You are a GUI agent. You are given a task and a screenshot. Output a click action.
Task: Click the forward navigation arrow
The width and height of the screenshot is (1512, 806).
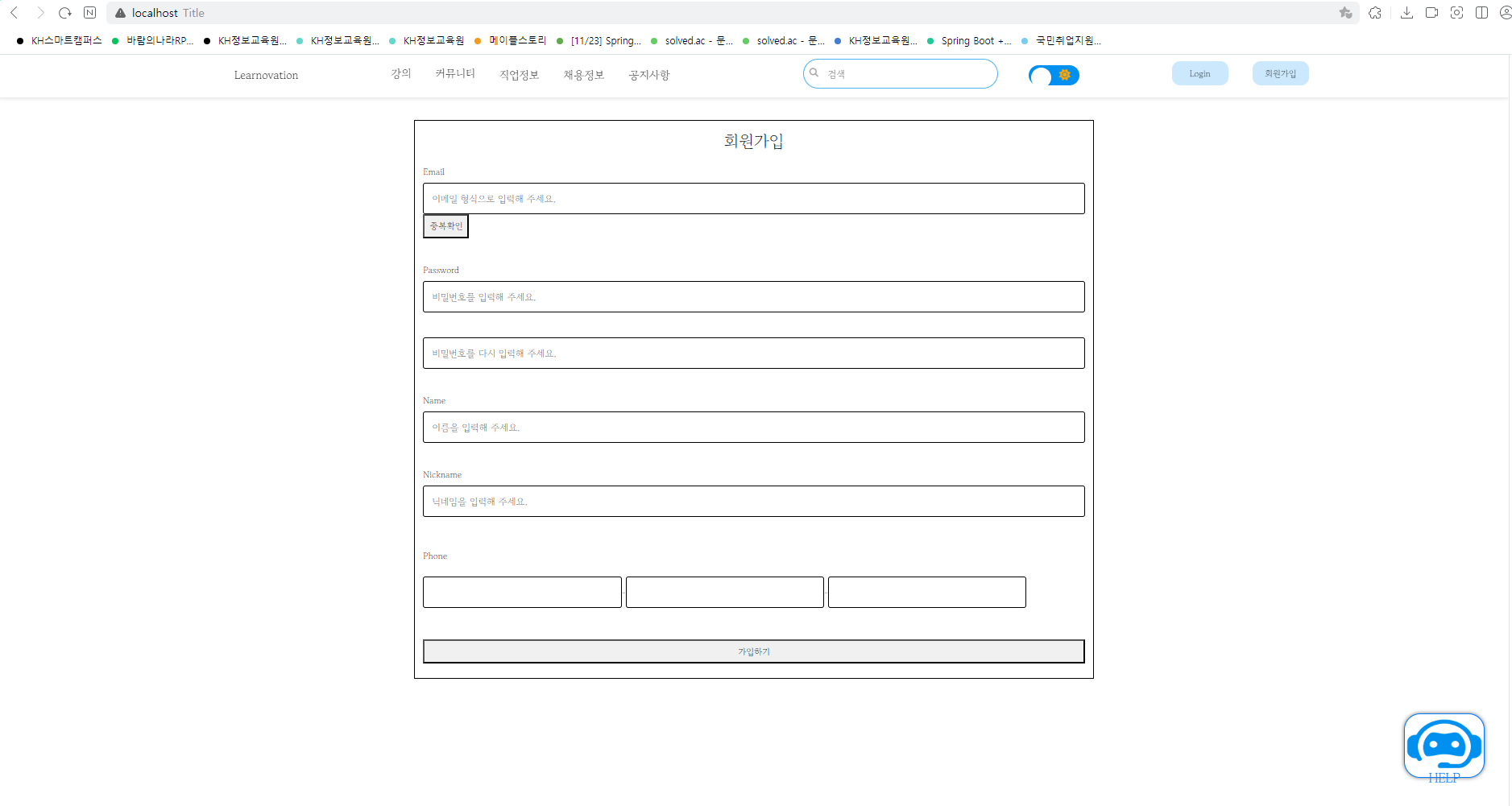tap(39, 12)
